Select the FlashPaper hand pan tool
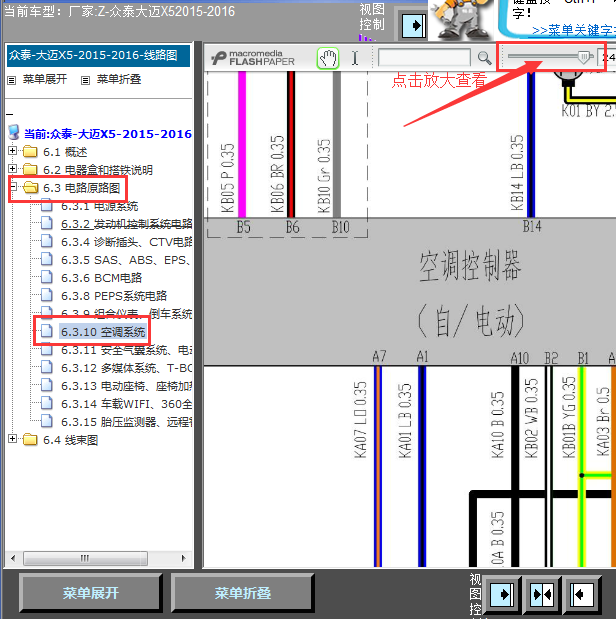This screenshot has height=619, width=616. (328, 58)
